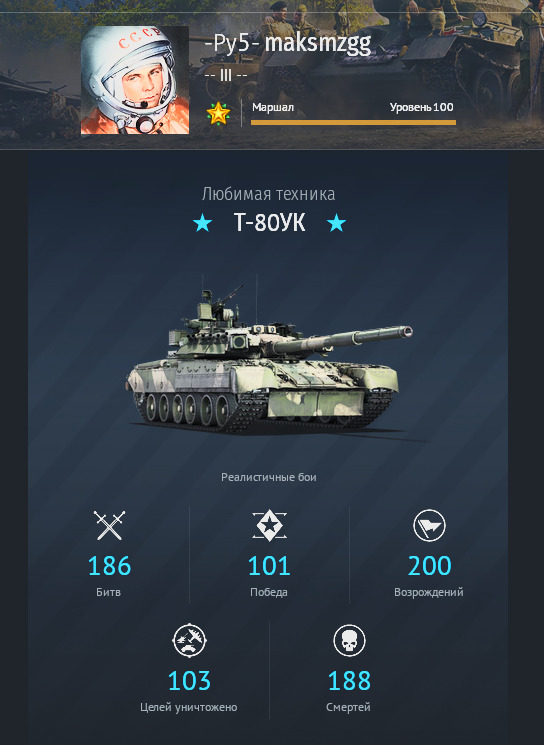Click the targets destroyed icon
Viewport: 544px width, 745px height.
point(189,640)
